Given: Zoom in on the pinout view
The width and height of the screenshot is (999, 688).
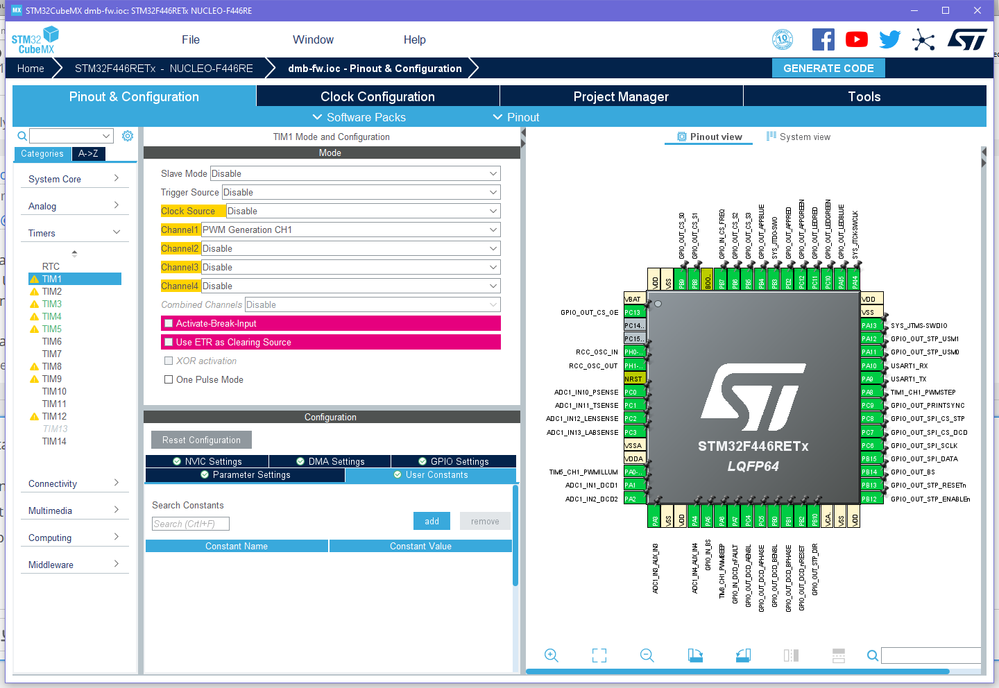Looking at the screenshot, I should tap(551, 655).
